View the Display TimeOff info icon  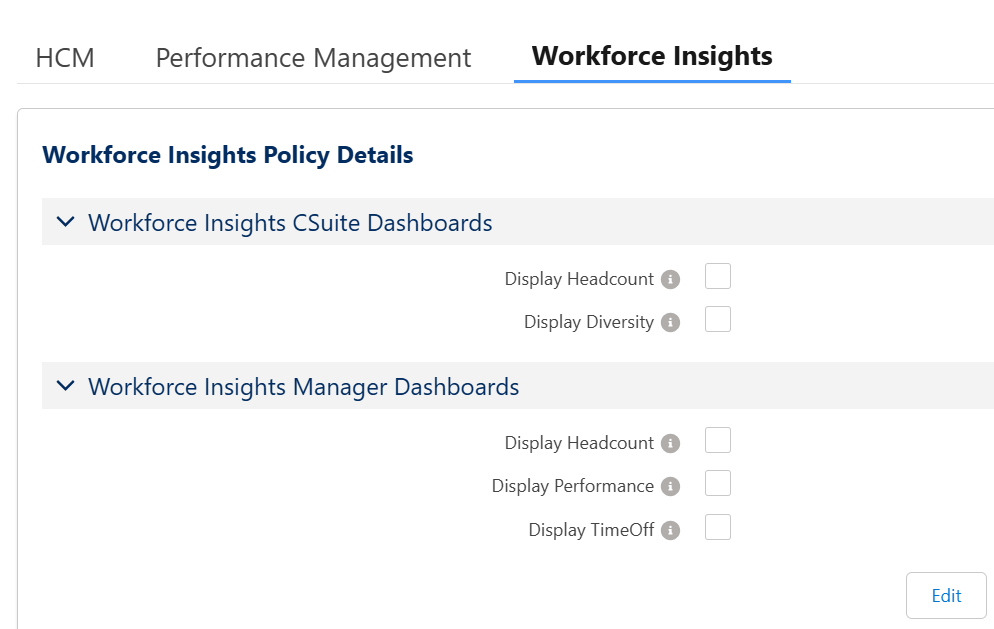671,531
